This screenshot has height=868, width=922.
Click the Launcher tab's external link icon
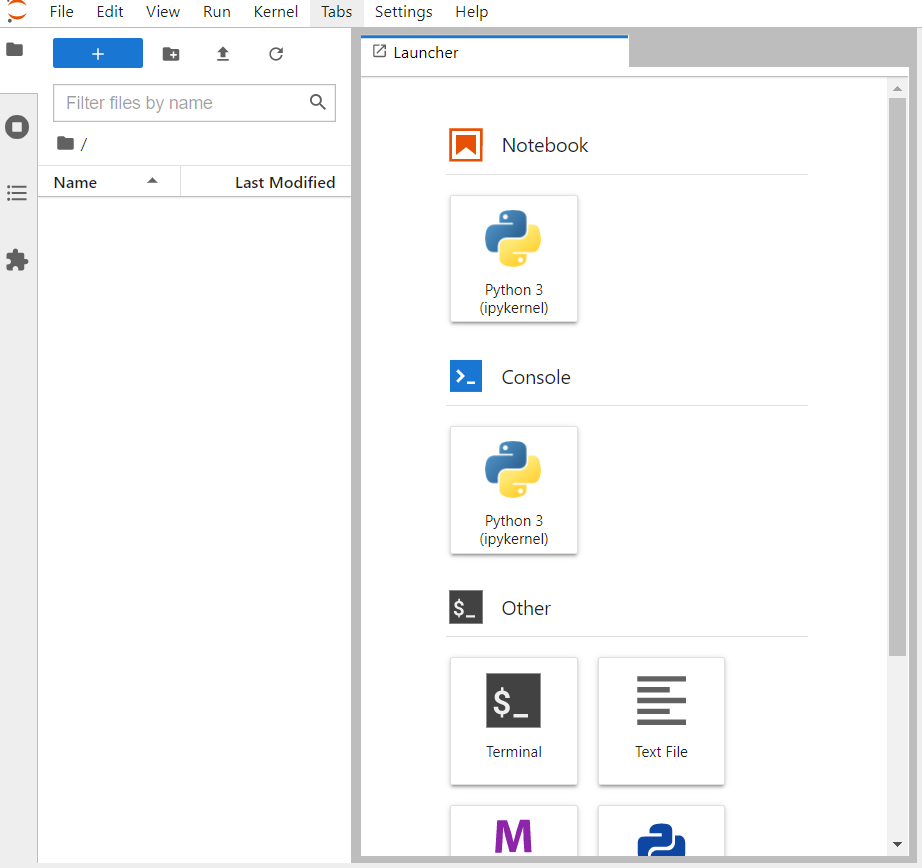pos(380,51)
